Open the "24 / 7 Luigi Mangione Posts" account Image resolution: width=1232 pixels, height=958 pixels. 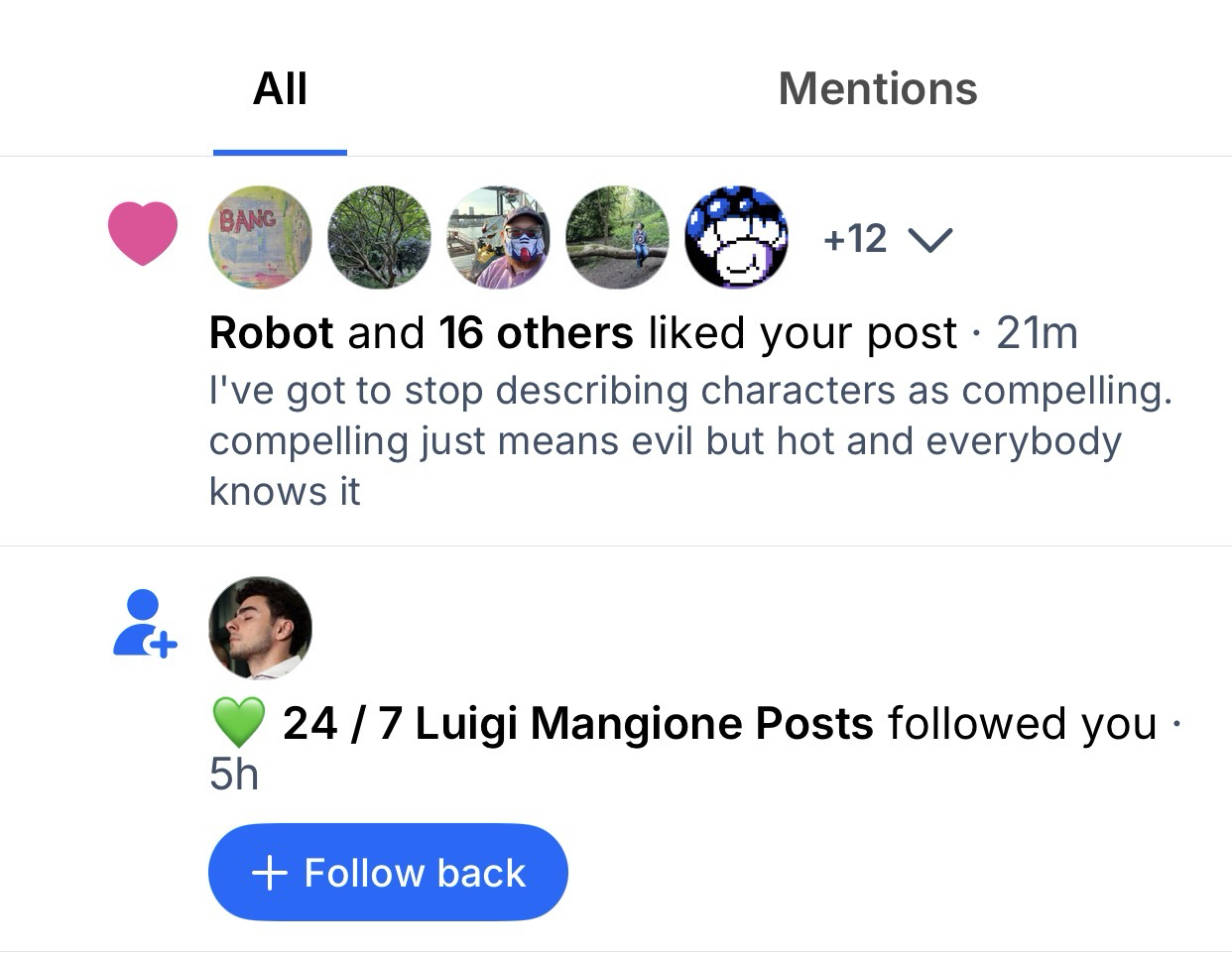pos(577,724)
